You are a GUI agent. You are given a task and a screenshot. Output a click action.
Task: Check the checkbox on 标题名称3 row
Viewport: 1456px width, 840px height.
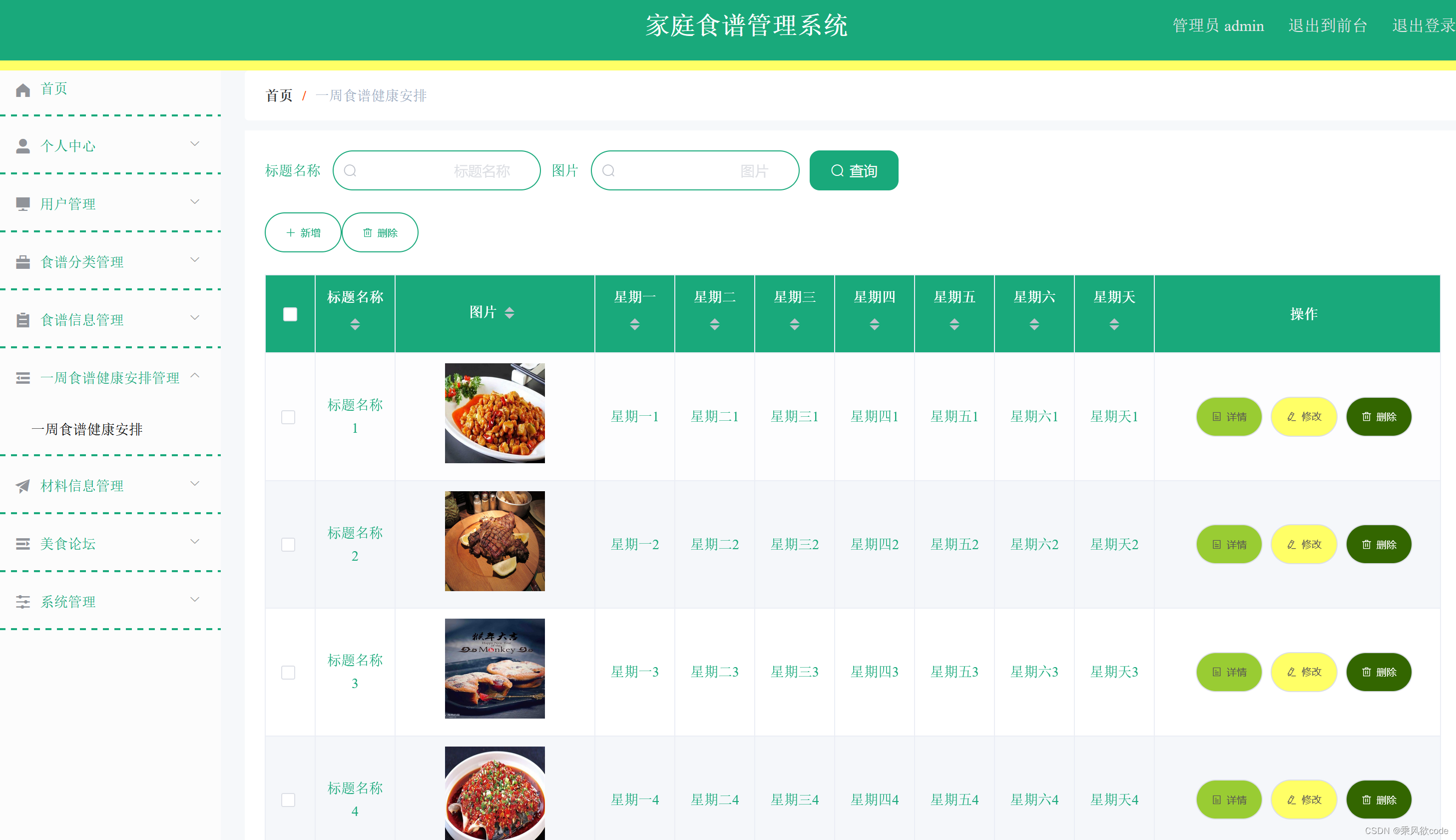coord(289,672)
